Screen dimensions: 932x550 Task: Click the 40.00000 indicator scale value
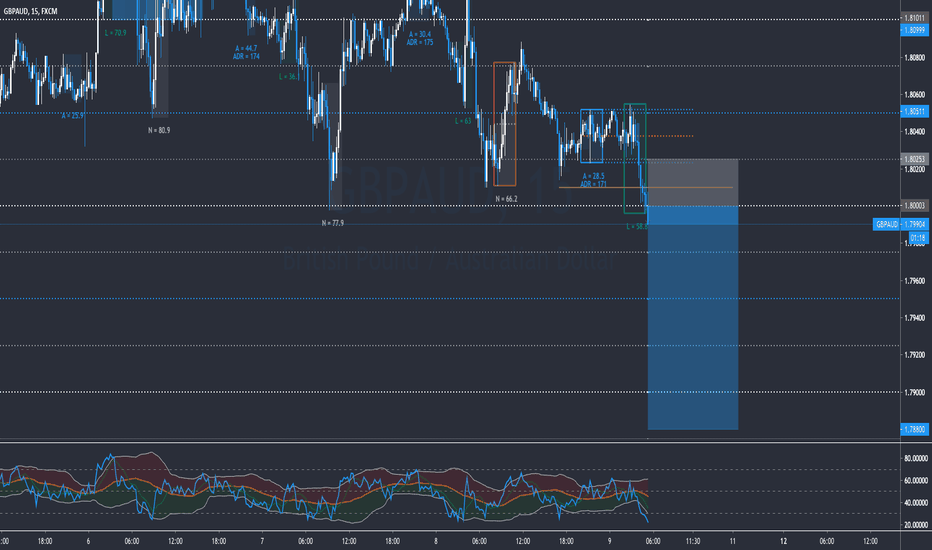915,503
